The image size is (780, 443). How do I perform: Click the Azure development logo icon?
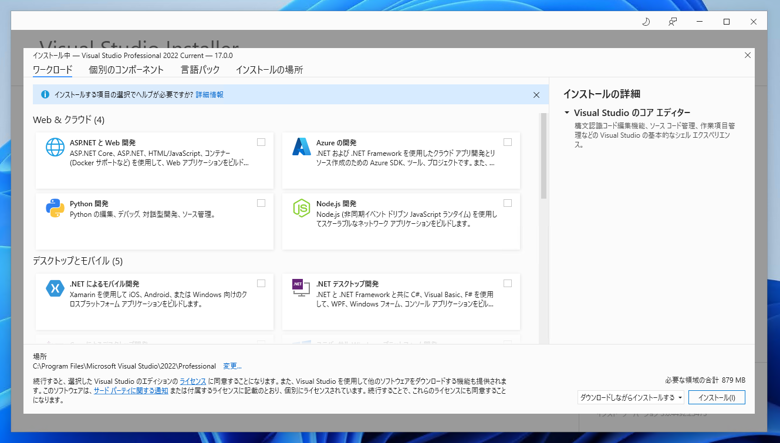click(301, 147)
